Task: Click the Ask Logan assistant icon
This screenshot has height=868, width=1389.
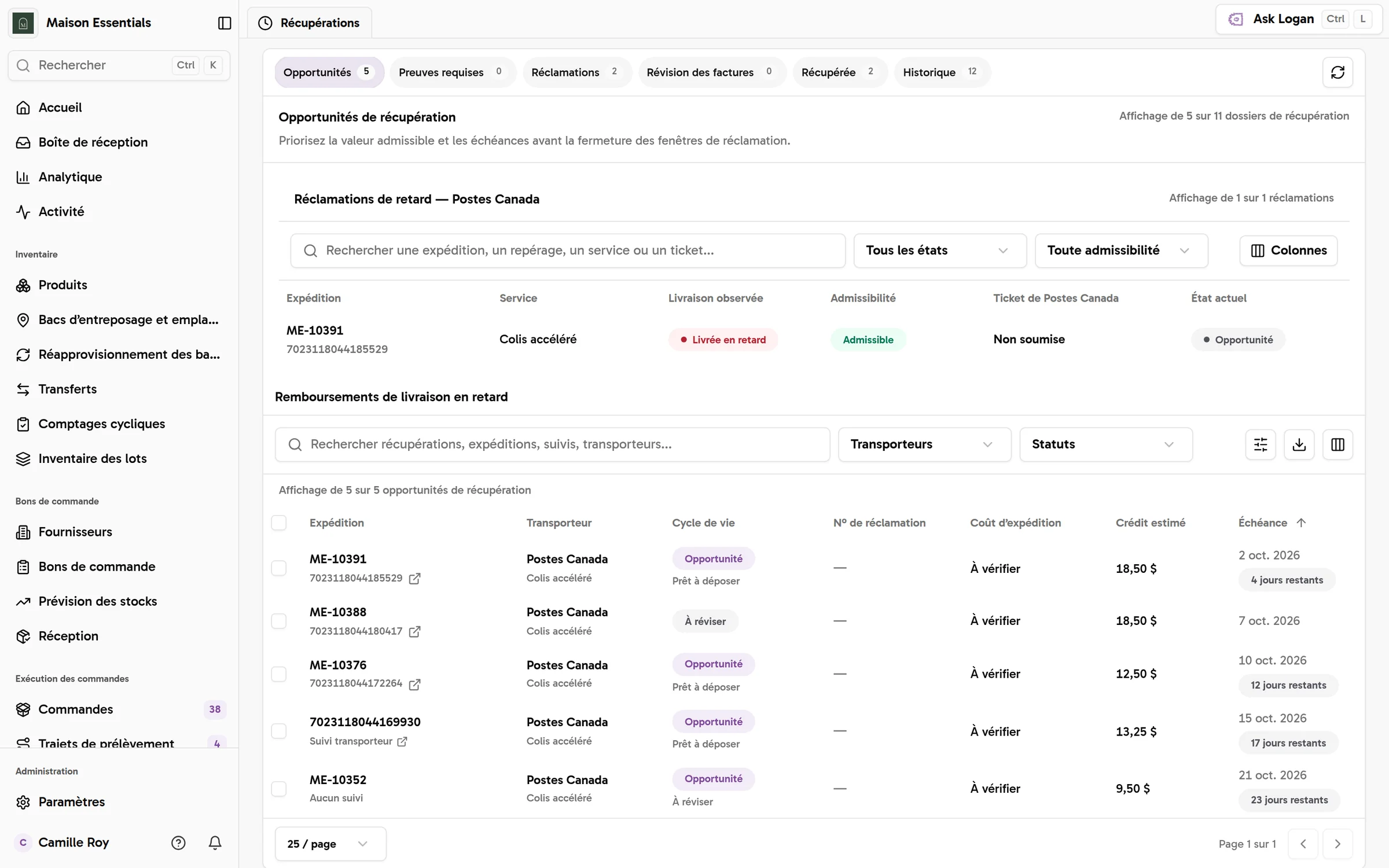Action: click(1236, 19)
